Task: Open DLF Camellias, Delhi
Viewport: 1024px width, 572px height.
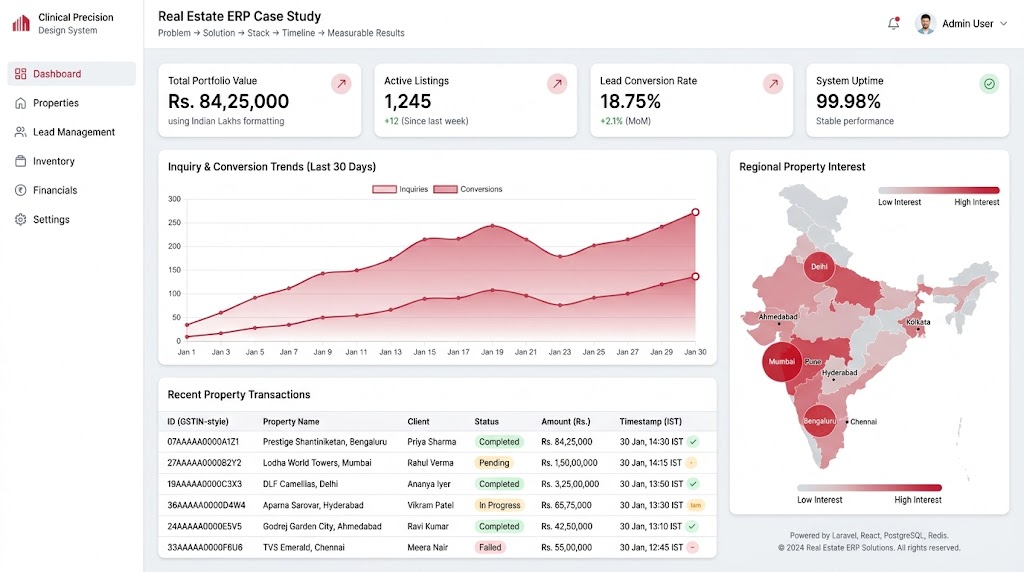Action: pos(300,484)
